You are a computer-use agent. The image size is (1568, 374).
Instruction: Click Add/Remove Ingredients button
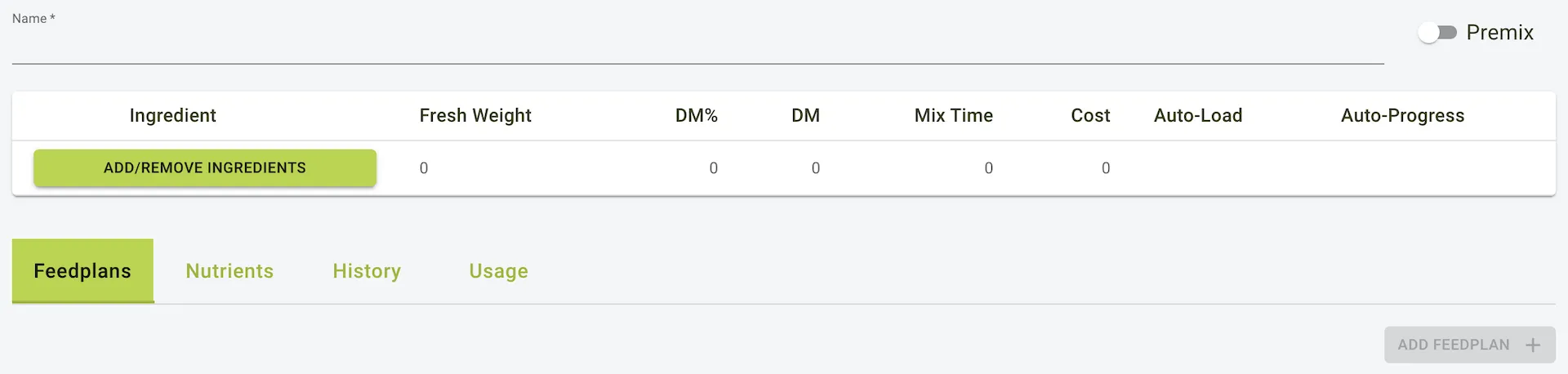pos(204,168)
